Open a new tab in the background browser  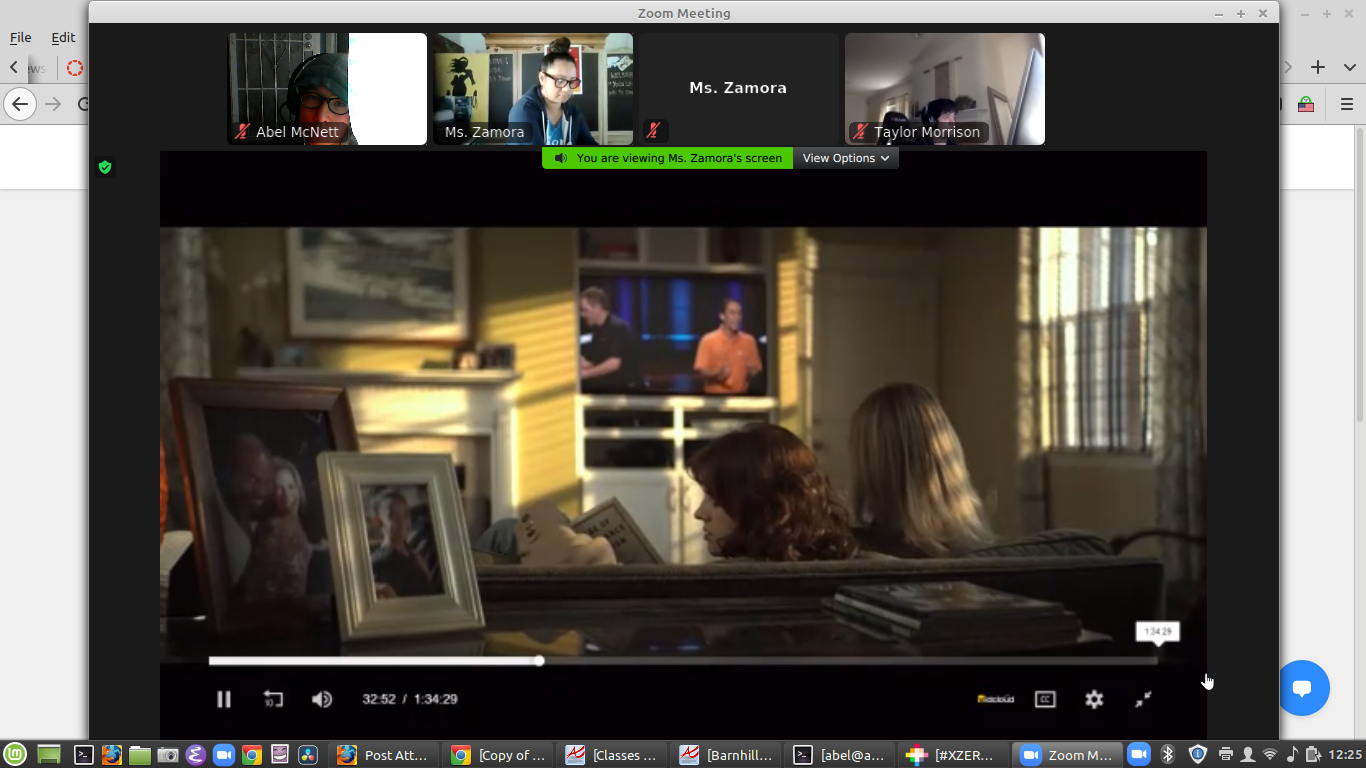1318,67
